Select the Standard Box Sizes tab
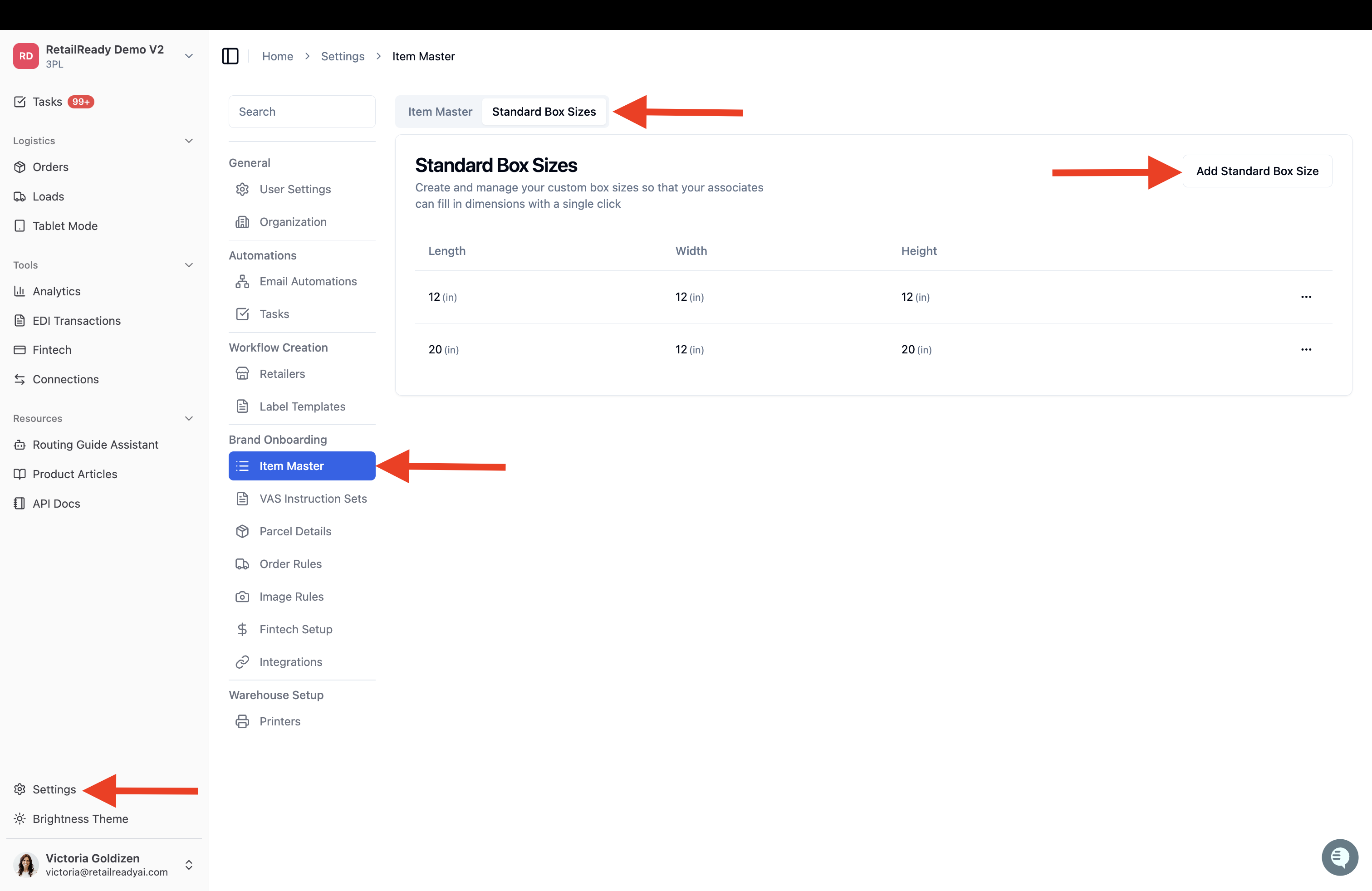This screenshot has width=1372, height=891. (544, 112)
